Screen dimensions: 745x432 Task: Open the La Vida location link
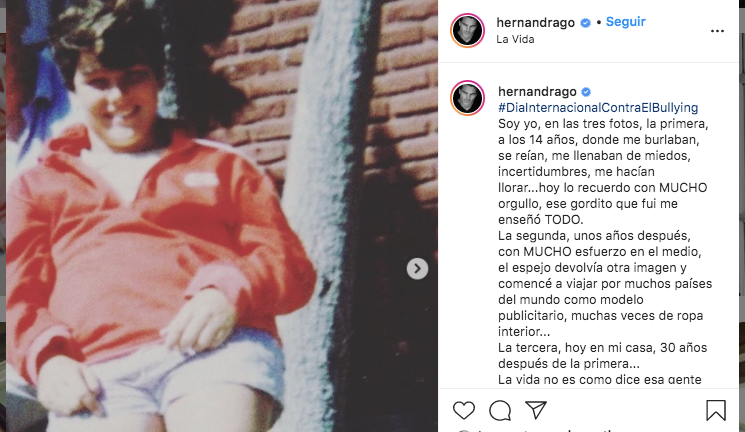pyautogui.click(x=515, y=39)
